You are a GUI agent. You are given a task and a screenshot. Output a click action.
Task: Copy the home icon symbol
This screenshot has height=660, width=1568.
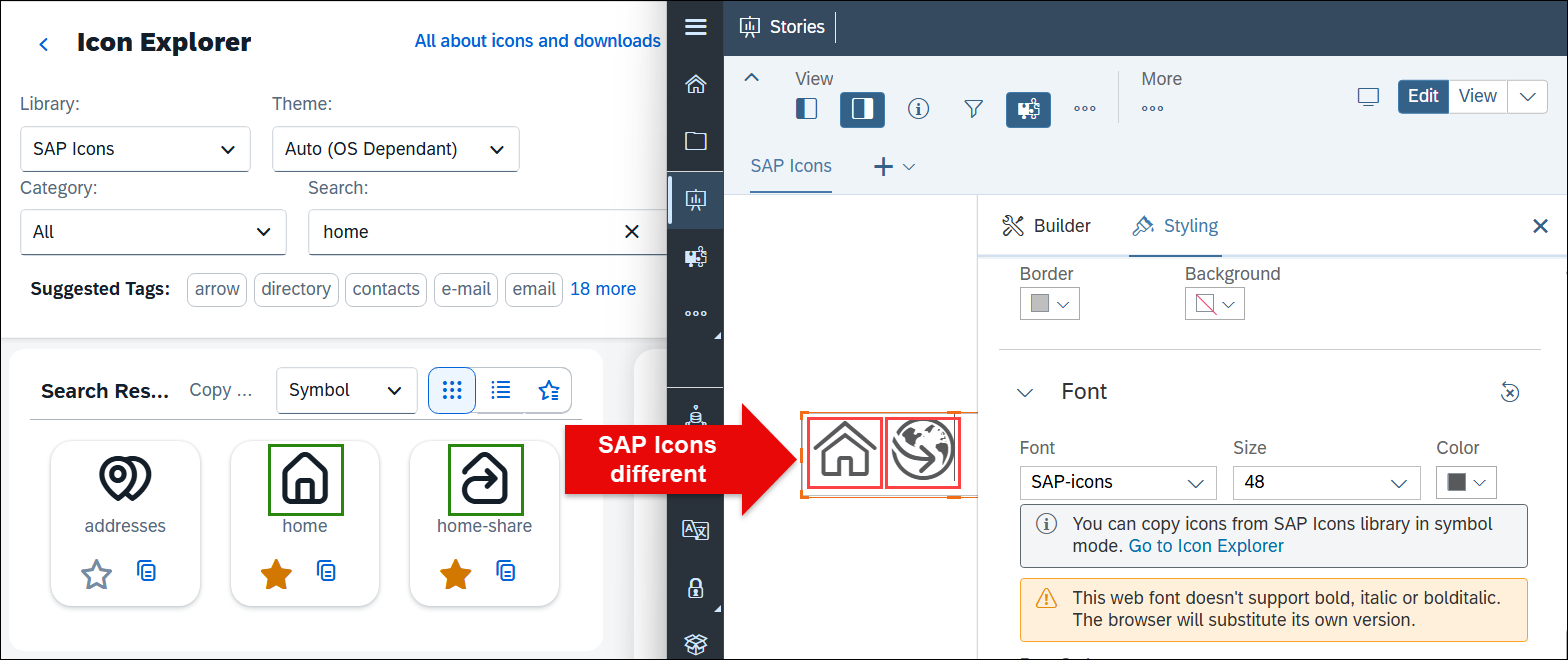coord(327,572)
